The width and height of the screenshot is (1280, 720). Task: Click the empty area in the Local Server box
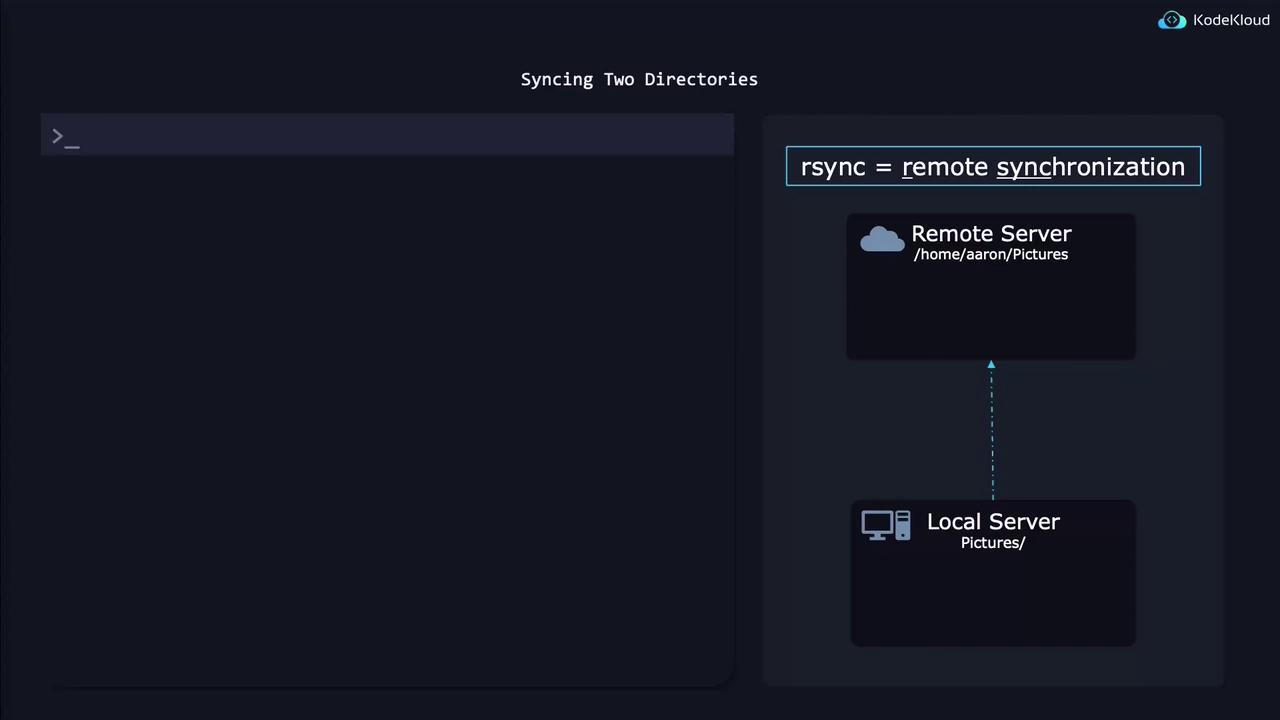[993, 600]
